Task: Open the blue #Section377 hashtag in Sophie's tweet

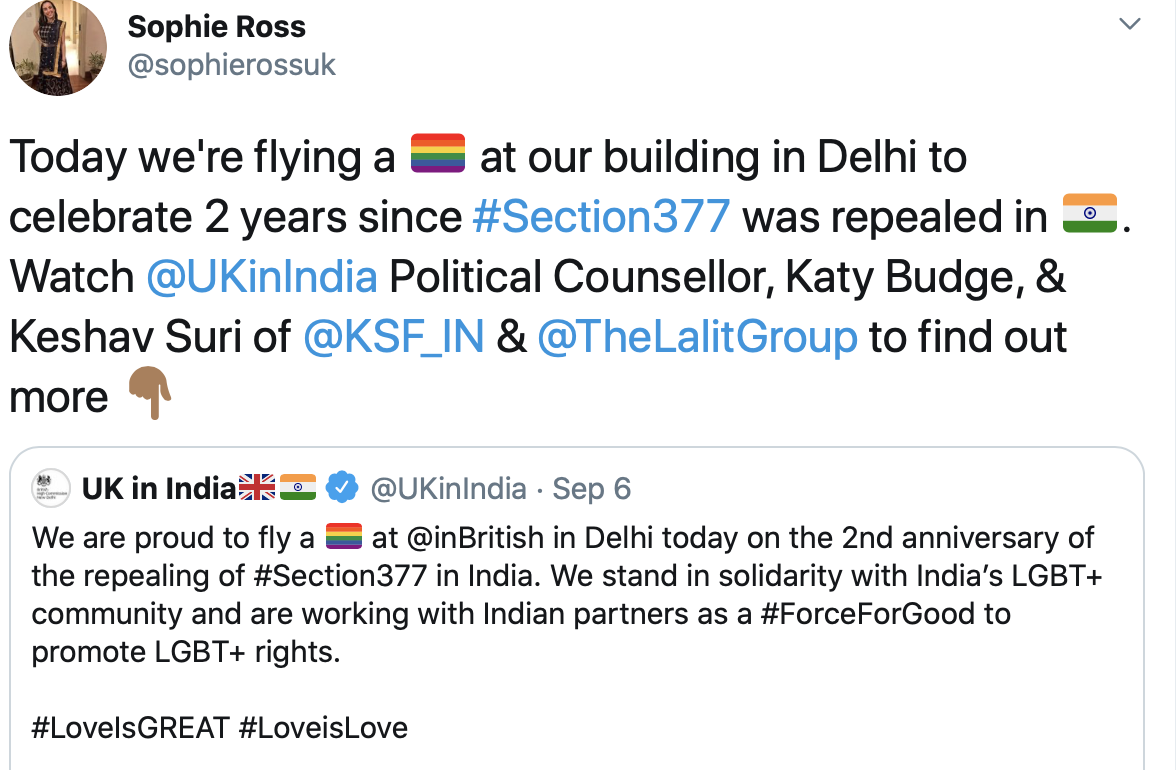Action: click(x=600, y=216)
